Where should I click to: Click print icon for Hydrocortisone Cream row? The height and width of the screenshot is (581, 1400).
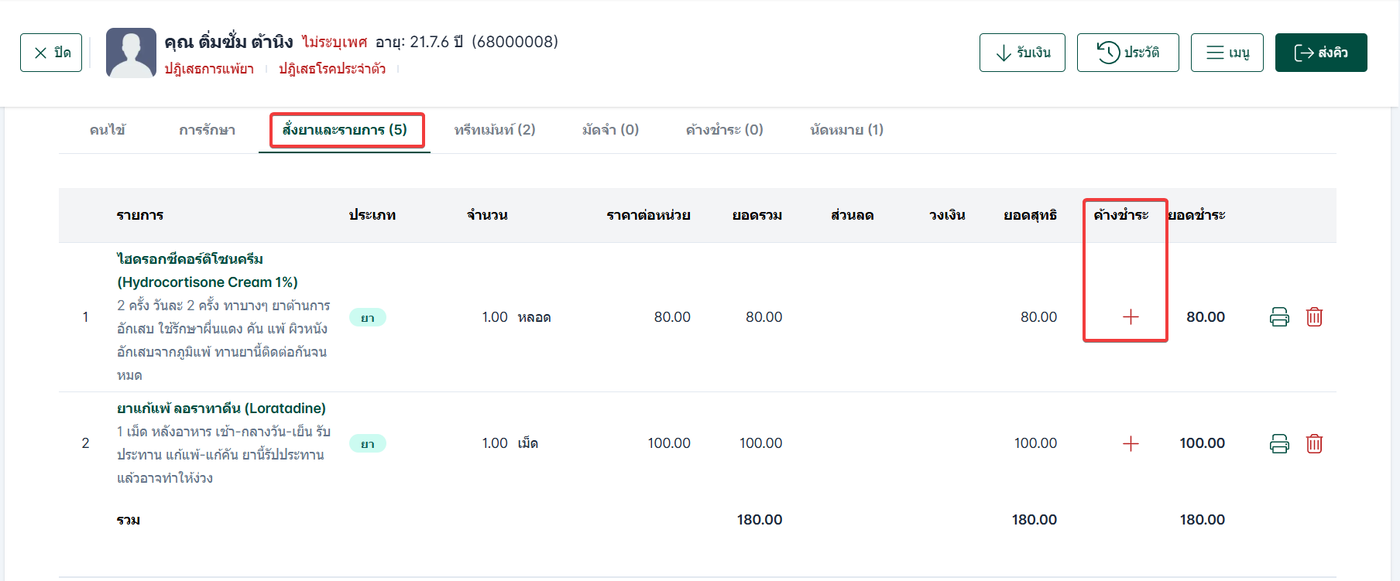[x=1279, y=317]
